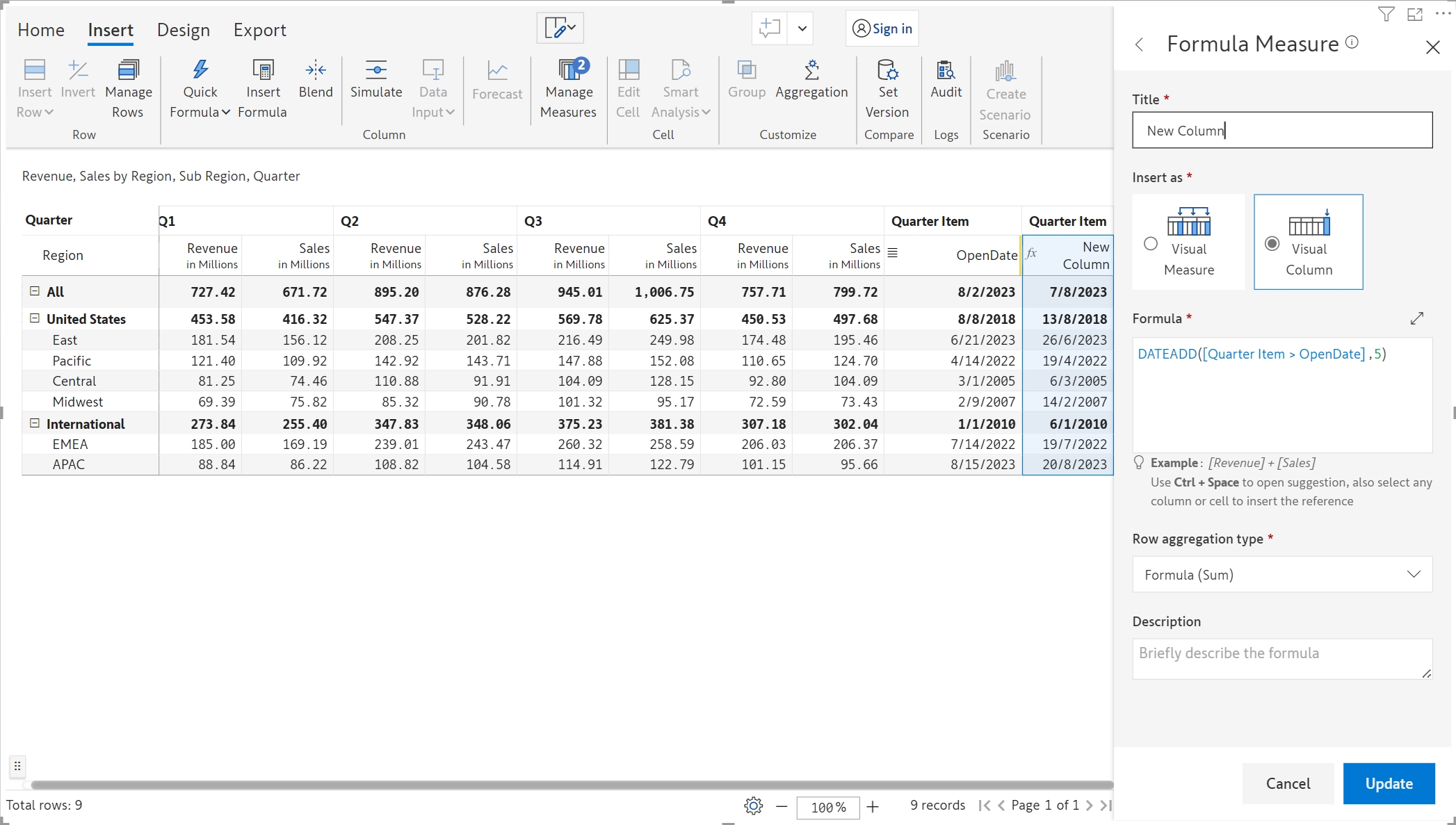Open settings gear in status bar

coord(753,806)
